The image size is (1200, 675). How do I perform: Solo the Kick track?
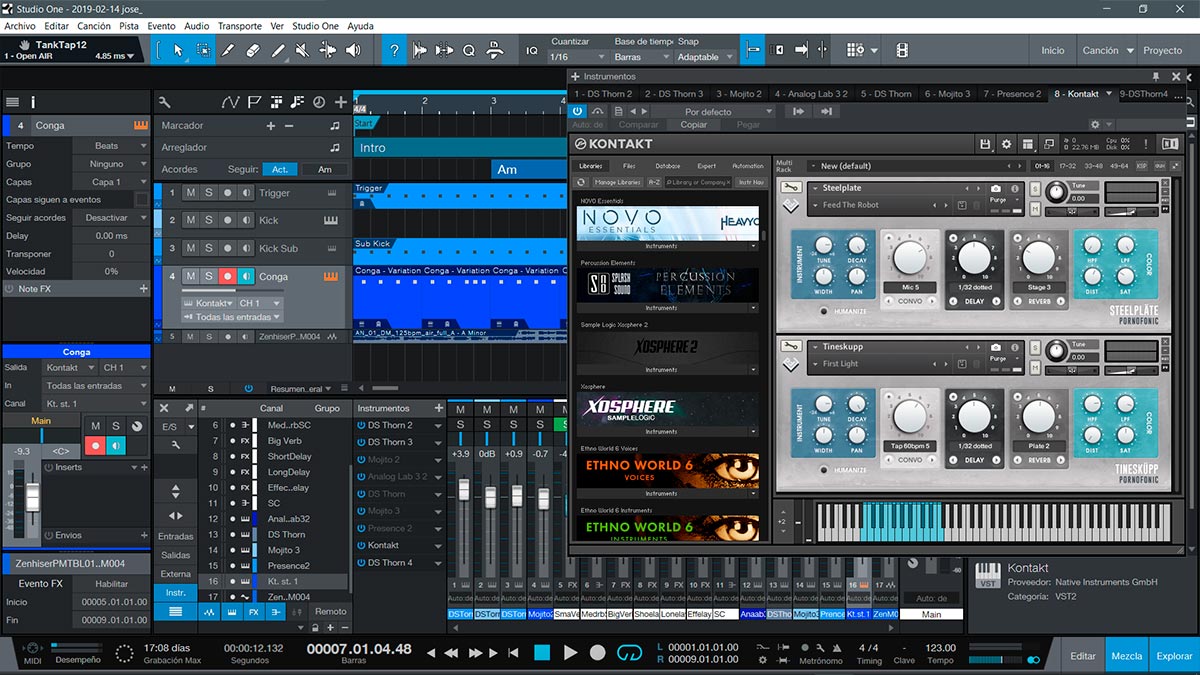[x=209, y=220]
